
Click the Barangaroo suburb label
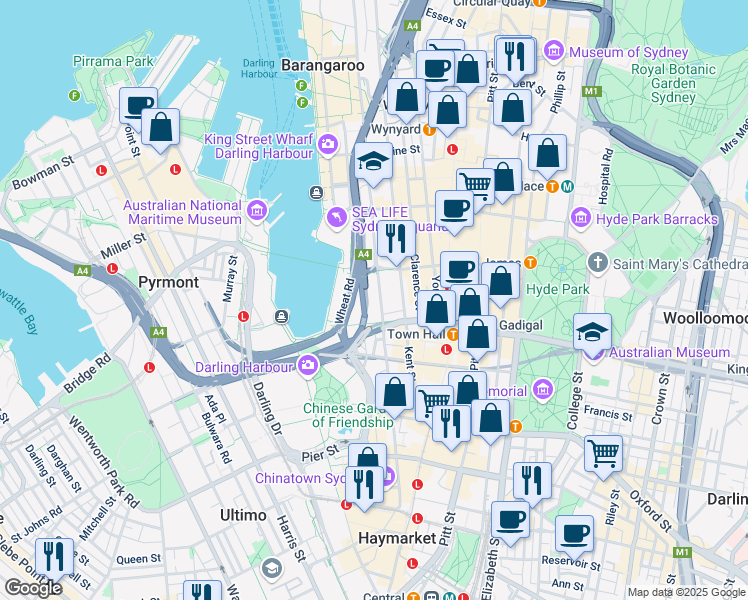pyautogui.click(x=322, y=65)
